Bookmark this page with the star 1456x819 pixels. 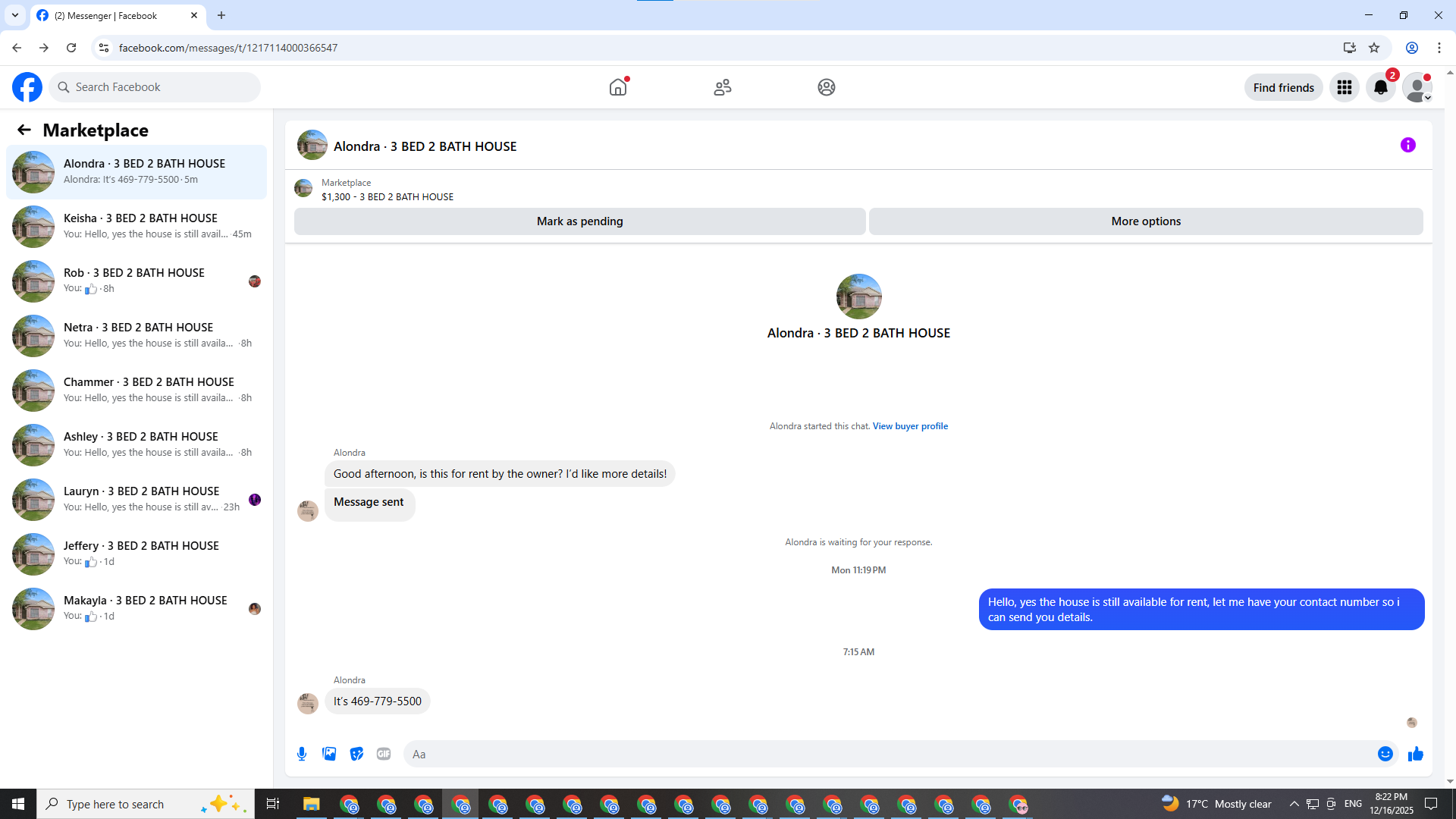point(1374,48)
